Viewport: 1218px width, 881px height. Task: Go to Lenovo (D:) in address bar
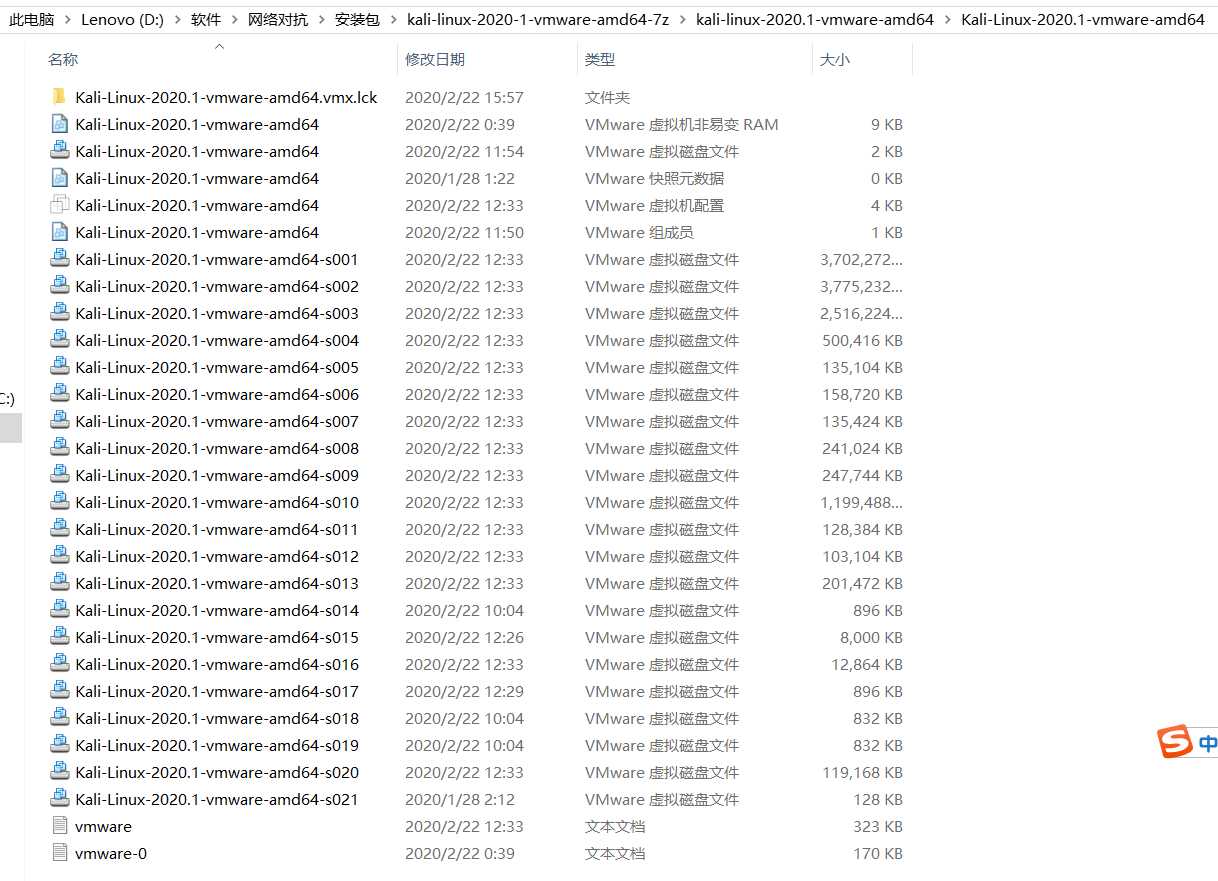point(122,19)
